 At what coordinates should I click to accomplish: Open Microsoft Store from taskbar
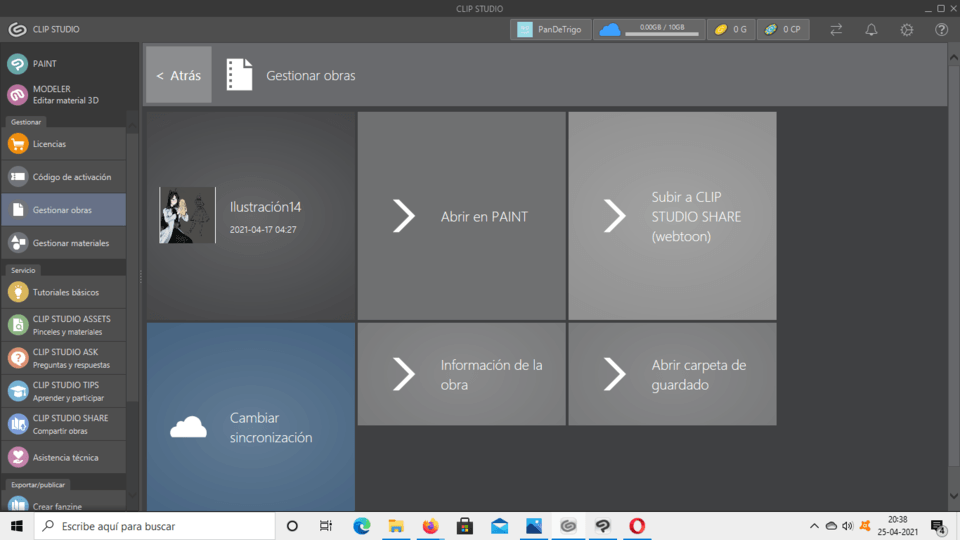pyautogui.click(x=465, y=526)
